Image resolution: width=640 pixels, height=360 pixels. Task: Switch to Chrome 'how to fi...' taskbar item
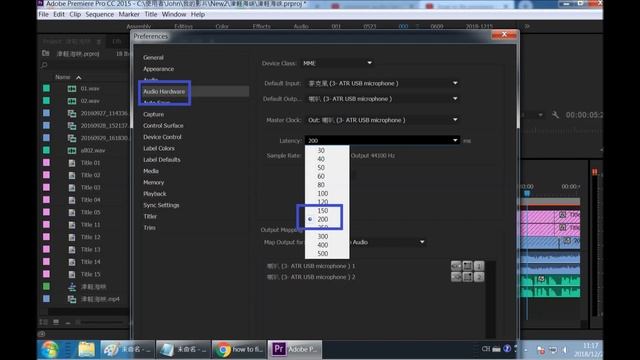coord(239,349)
